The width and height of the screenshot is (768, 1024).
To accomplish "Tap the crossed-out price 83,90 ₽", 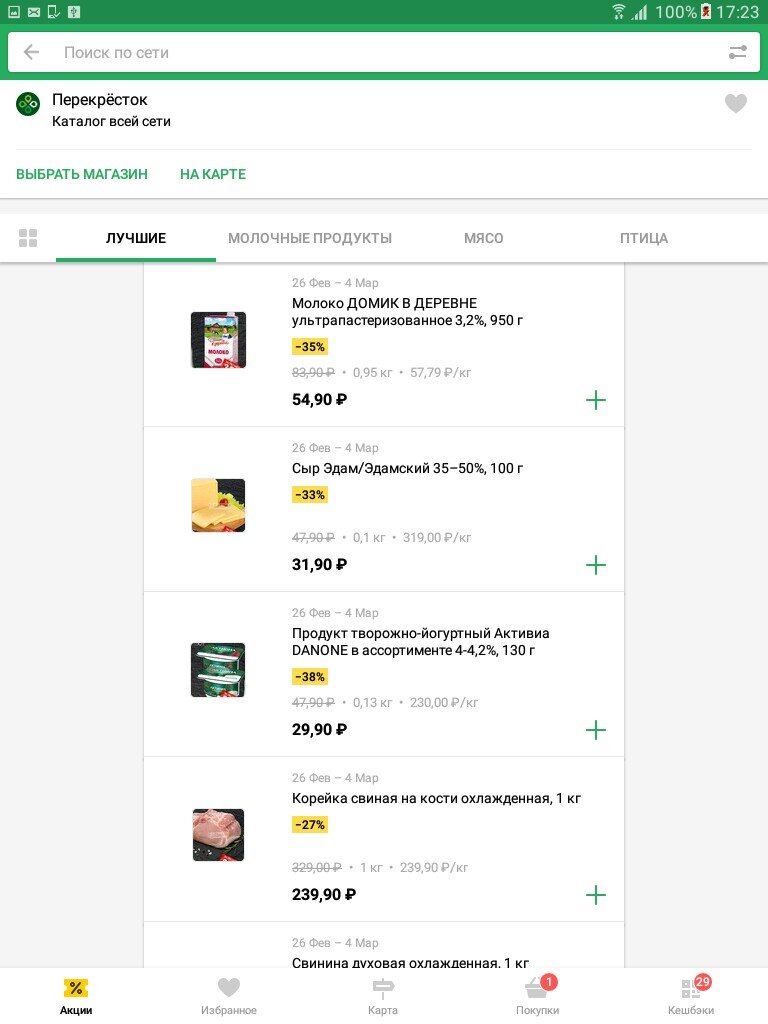I will click(313, 373).
